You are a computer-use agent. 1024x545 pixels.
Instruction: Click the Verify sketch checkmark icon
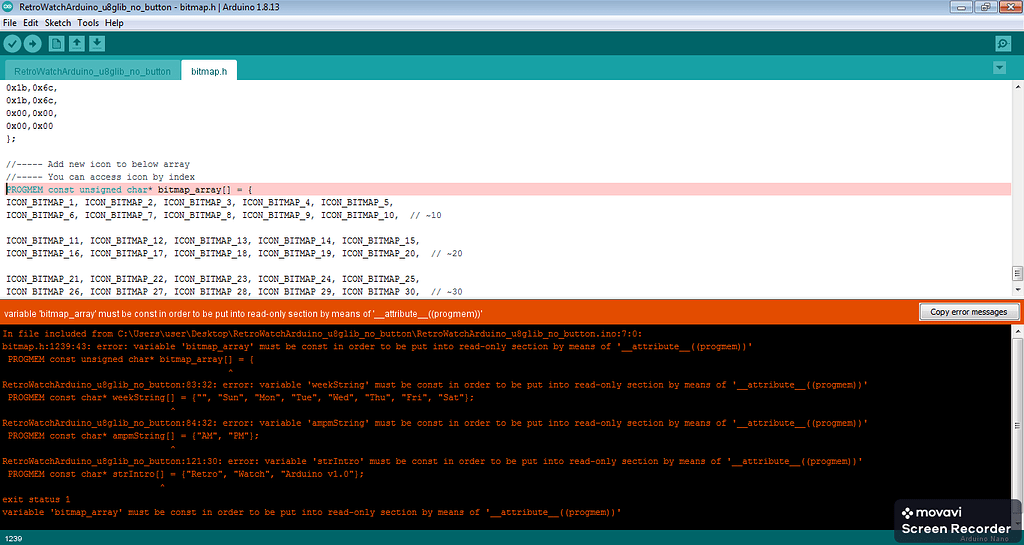pyautogui.click(x=12, y=44)
